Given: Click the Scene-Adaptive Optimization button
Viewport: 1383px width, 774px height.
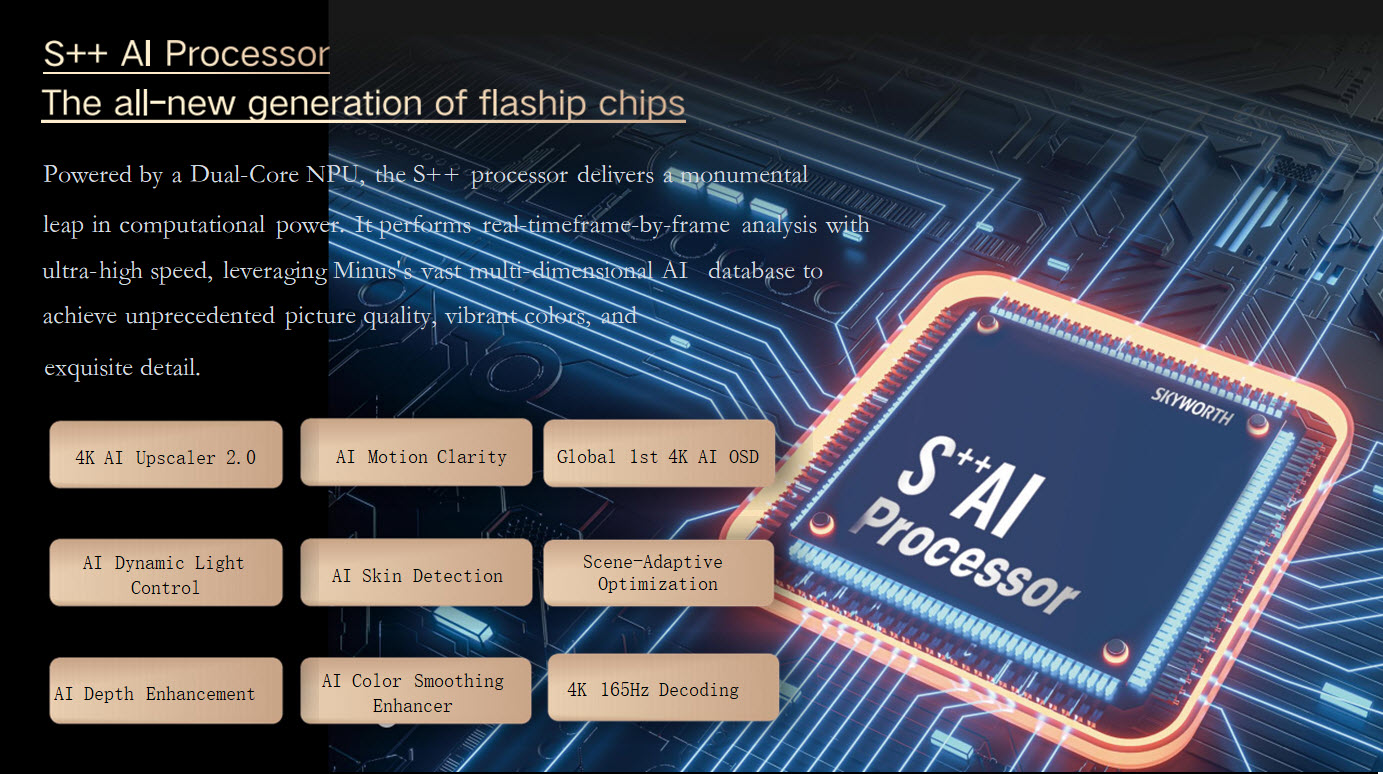Looking at the screenshot, I should (x=658, y=573).
